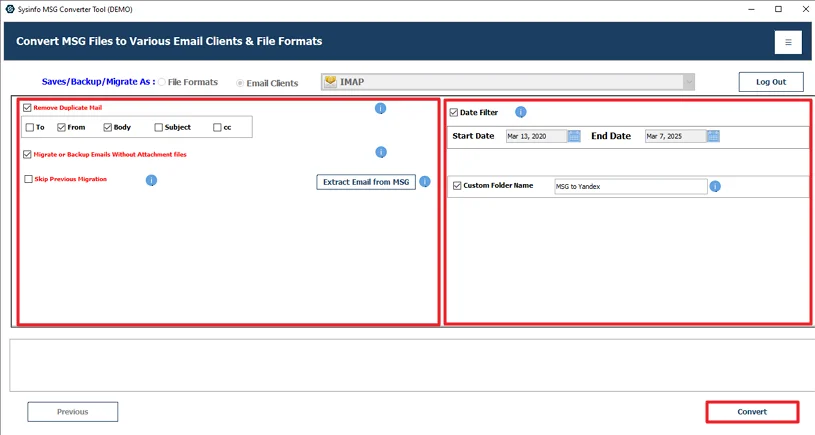The image size is (815, 435).
Task: Click the Sysinfo app logo in title bar
Action: [x=10, y=9]
